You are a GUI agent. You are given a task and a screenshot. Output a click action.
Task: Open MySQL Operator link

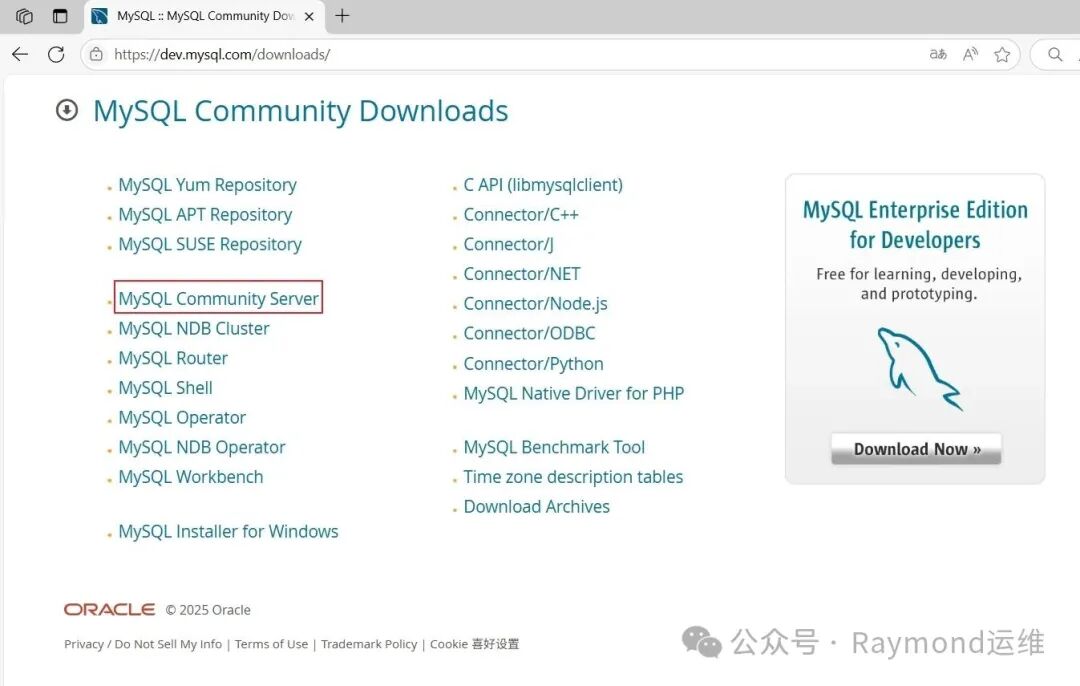tap(182, 417)
